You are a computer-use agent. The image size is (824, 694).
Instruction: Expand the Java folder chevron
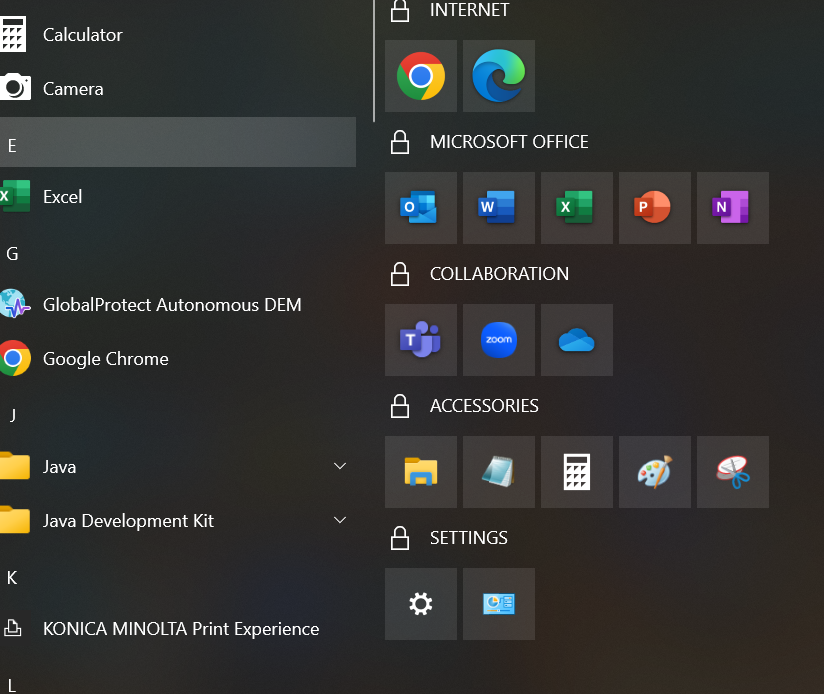point(340,466)
